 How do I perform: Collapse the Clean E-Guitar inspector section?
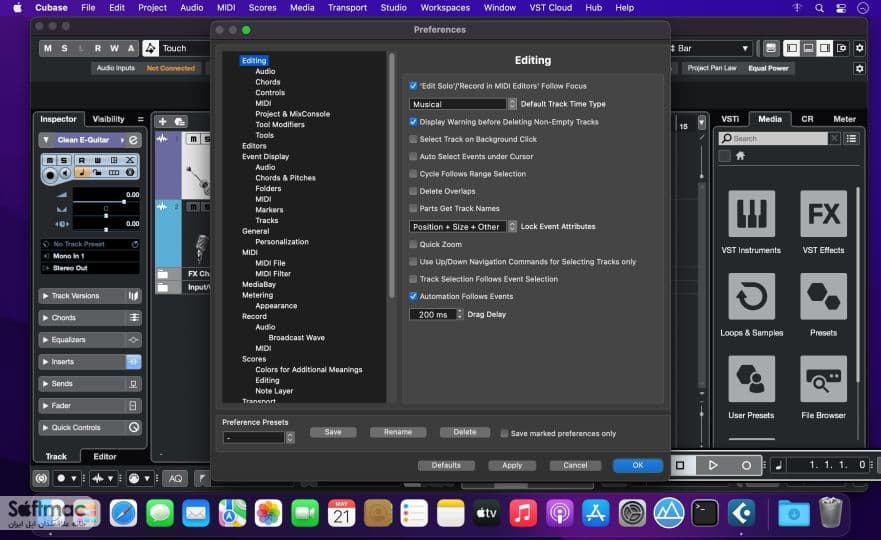click(46, 140)
